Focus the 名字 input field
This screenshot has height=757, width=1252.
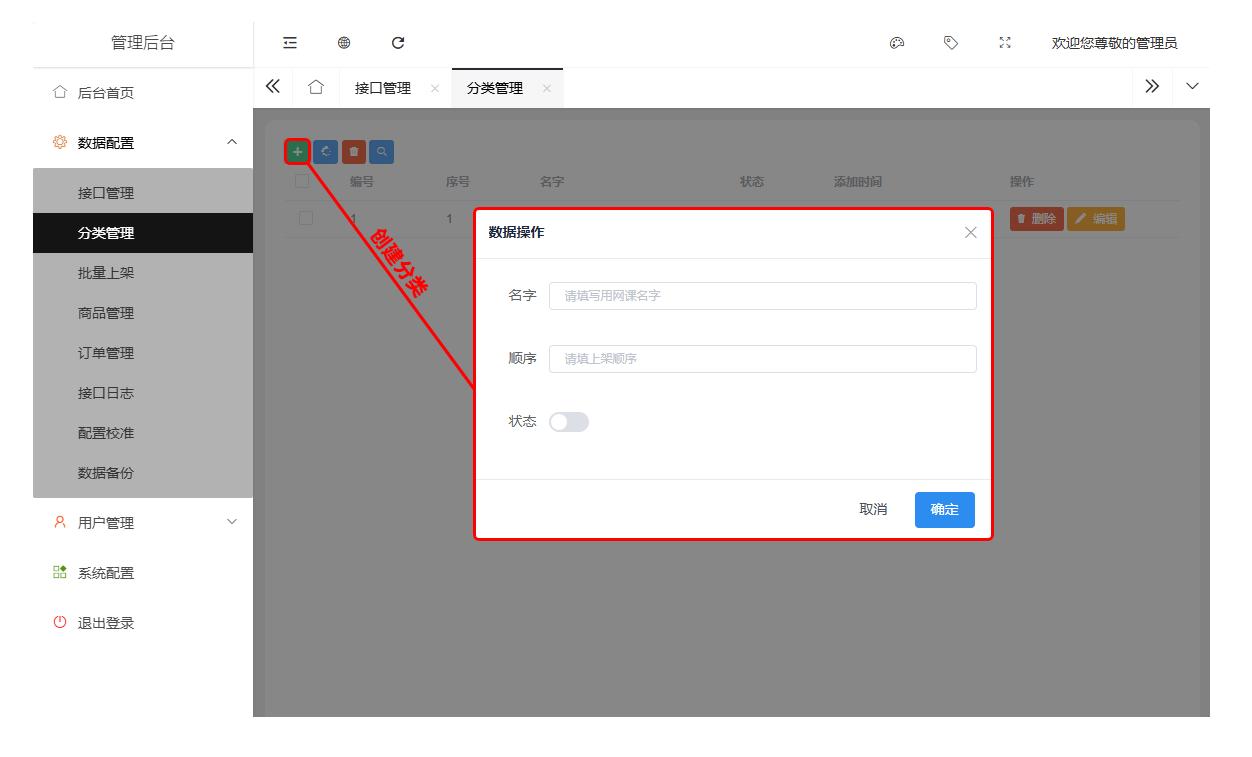tap(763, 296)
